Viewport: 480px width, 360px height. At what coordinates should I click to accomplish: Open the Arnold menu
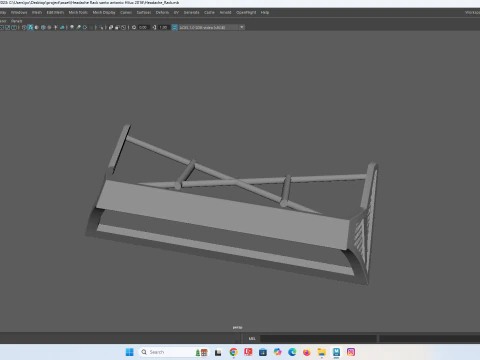click(225, 12)
